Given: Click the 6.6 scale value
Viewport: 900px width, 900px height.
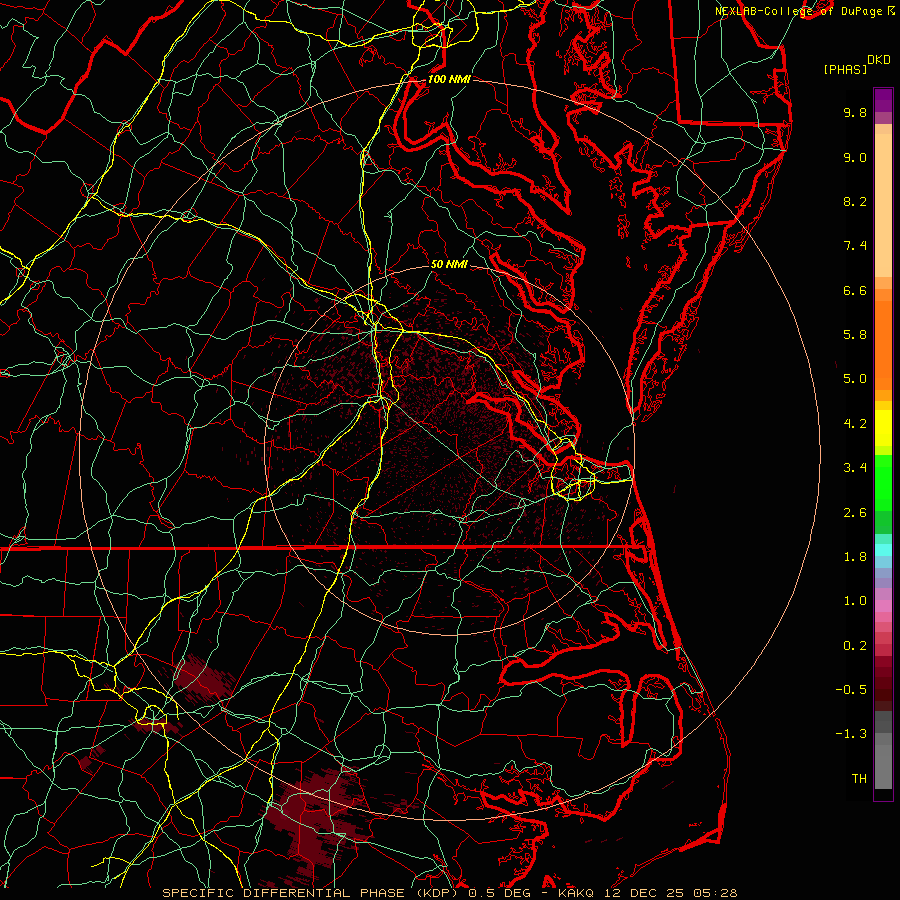Looking at the screenshot, I should click(x=855, y=290).
